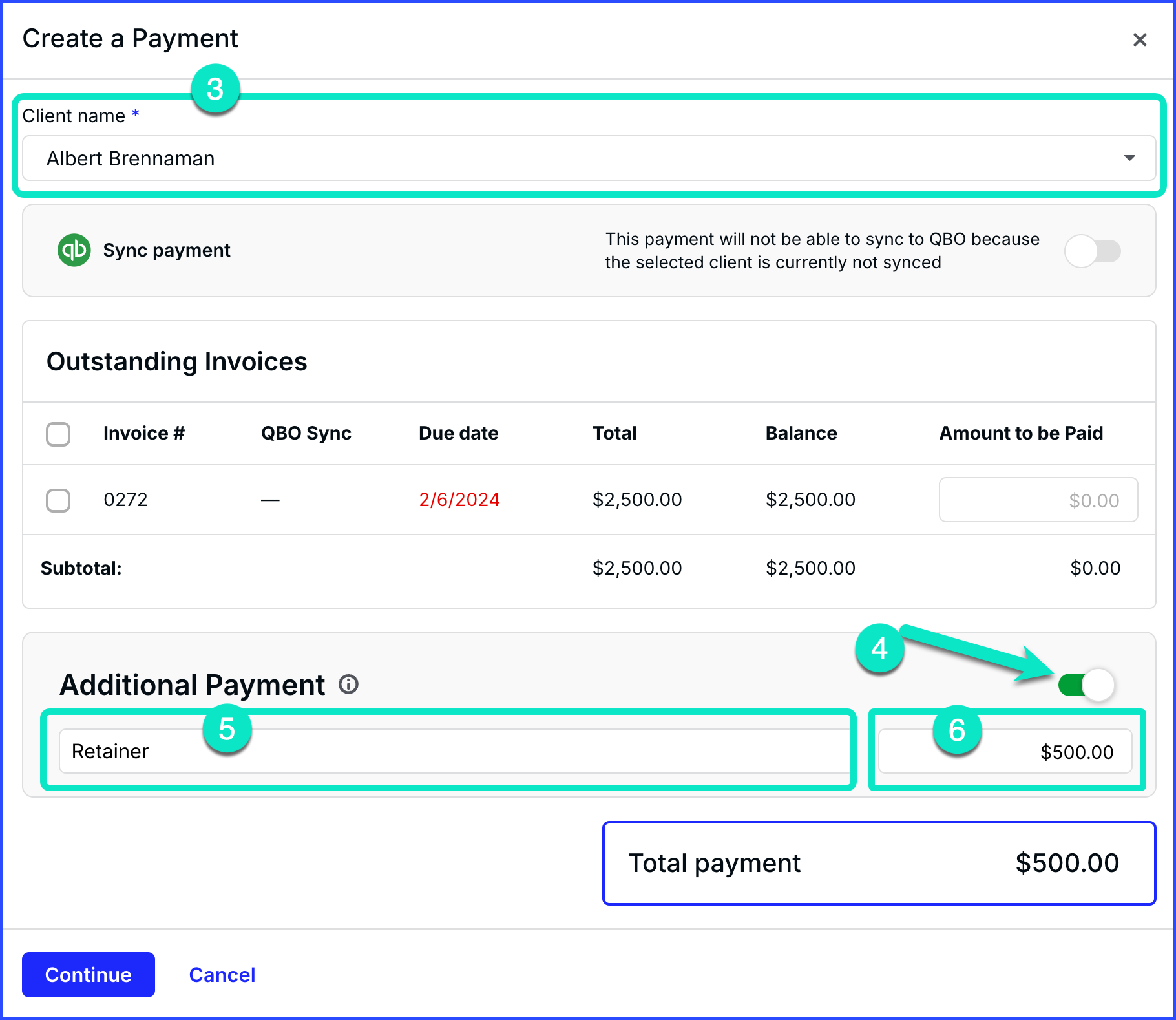Select all invoices with the header checkbox
The image size is (1176, 1020).
point(58,434)
